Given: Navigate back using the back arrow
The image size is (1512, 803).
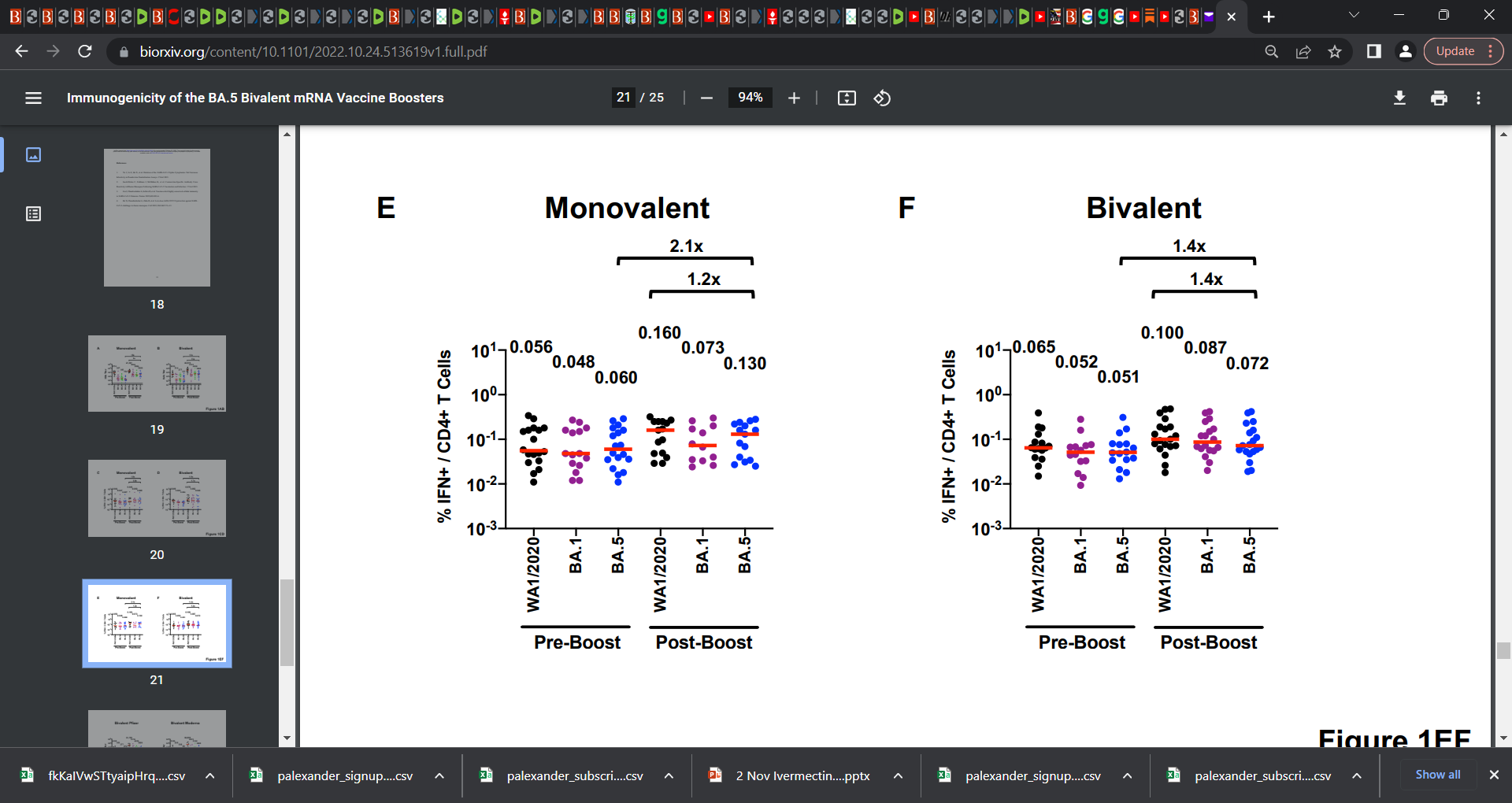Looking at the screenshot, I should 20,51.
